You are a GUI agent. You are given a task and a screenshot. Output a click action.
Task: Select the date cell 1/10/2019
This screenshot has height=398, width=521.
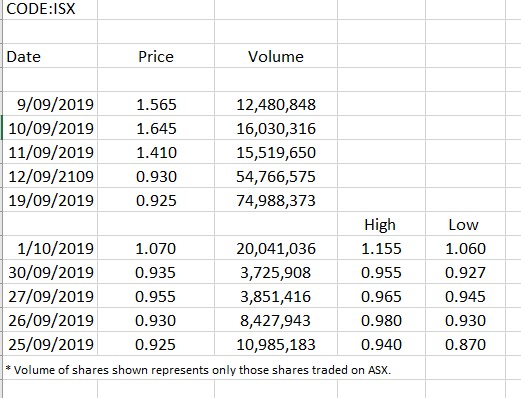click(50, 248)
